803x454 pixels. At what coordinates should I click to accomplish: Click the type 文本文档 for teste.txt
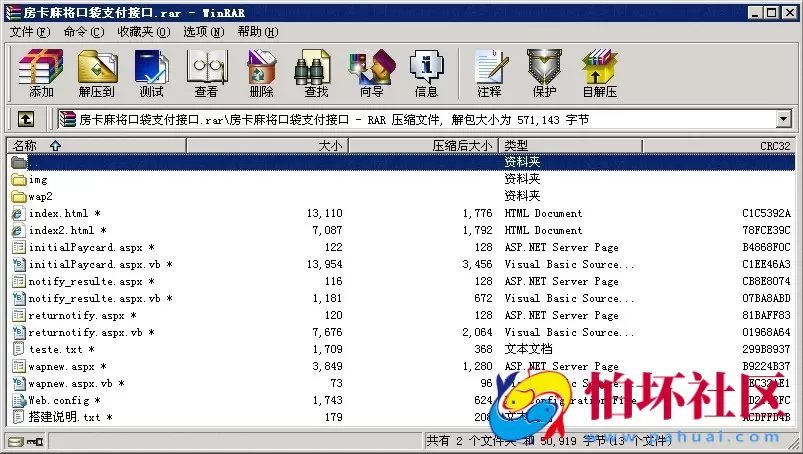click(x=529, y=349)
